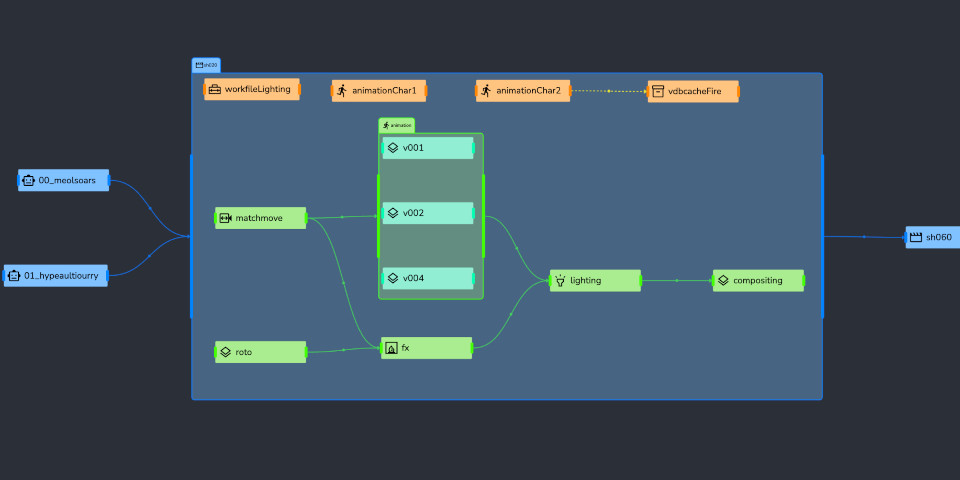Click the clapperboard icon on sh060 node

pyautogui.click(x=915, y=238)
